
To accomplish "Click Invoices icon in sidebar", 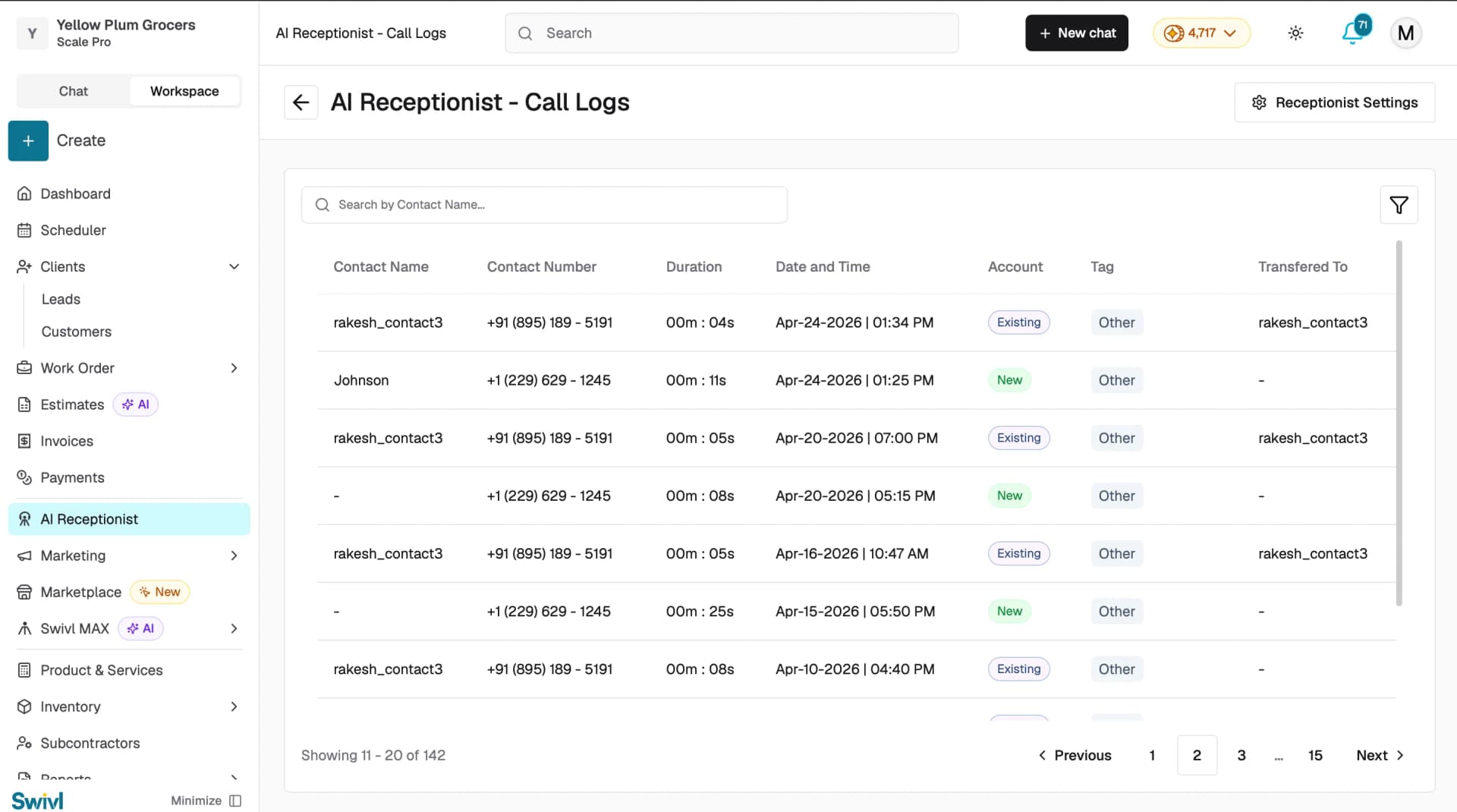I will [24, 441].
